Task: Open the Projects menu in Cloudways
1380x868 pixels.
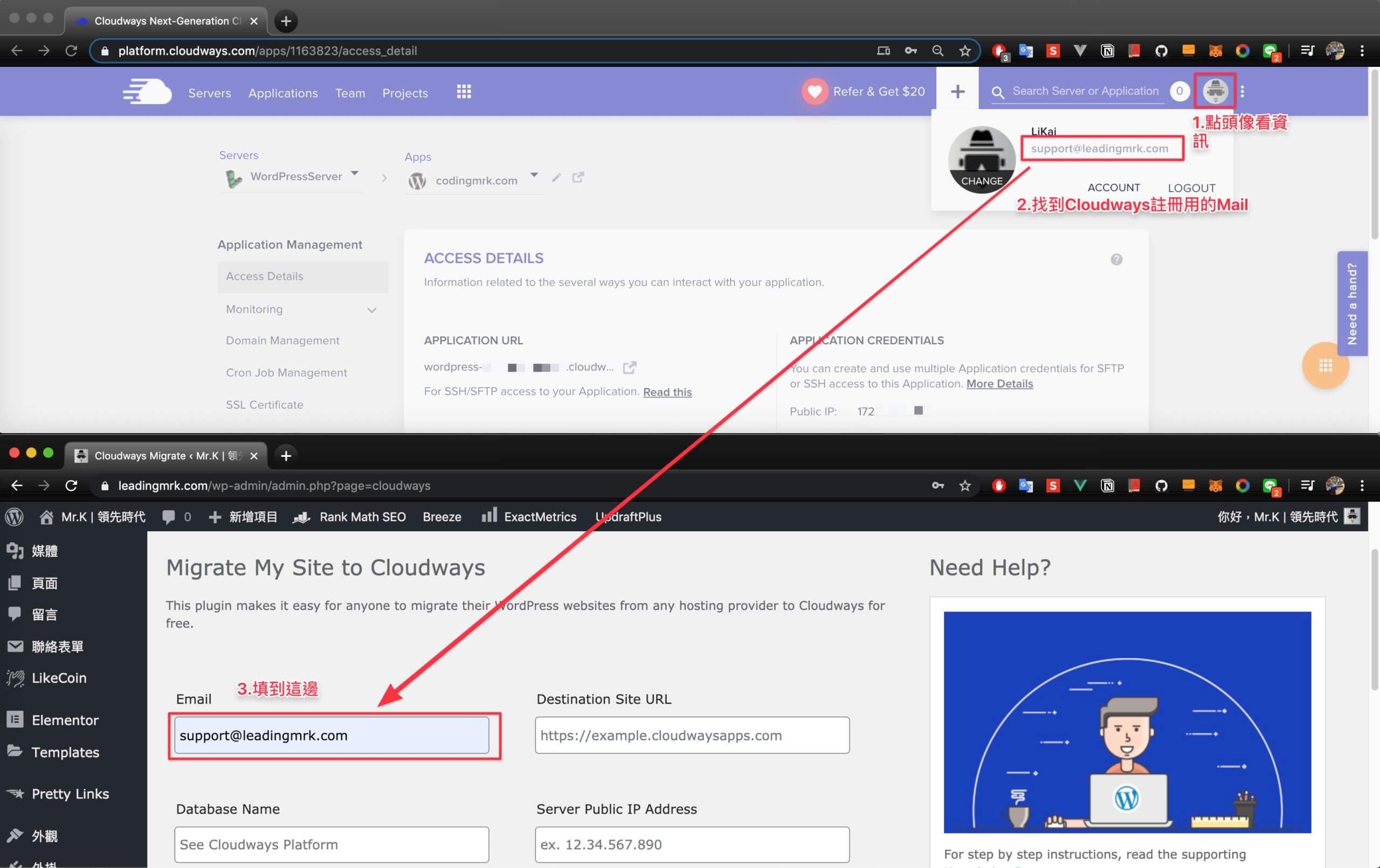Action: [x=405, y=93]
